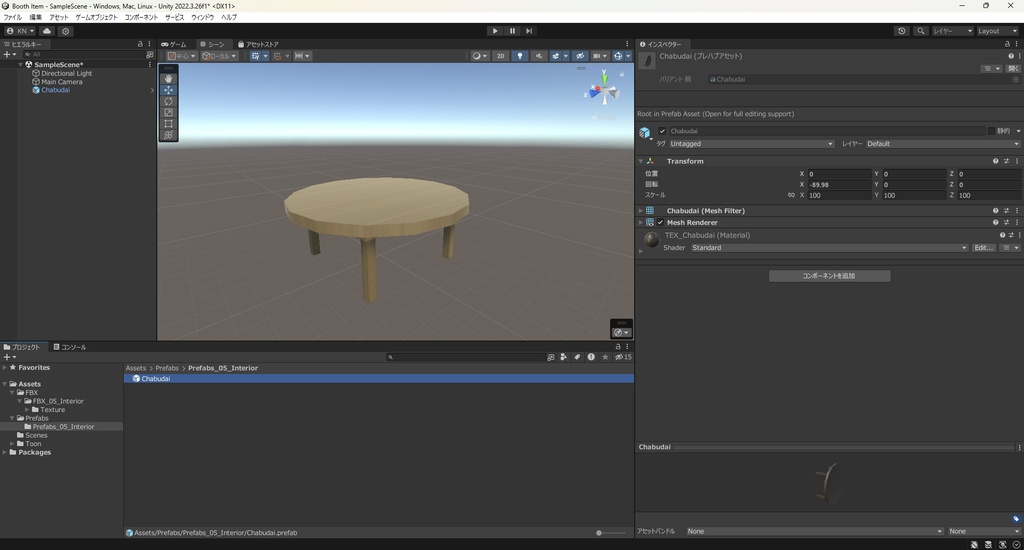
Task: Open the Assets menu
Action: 58,17
